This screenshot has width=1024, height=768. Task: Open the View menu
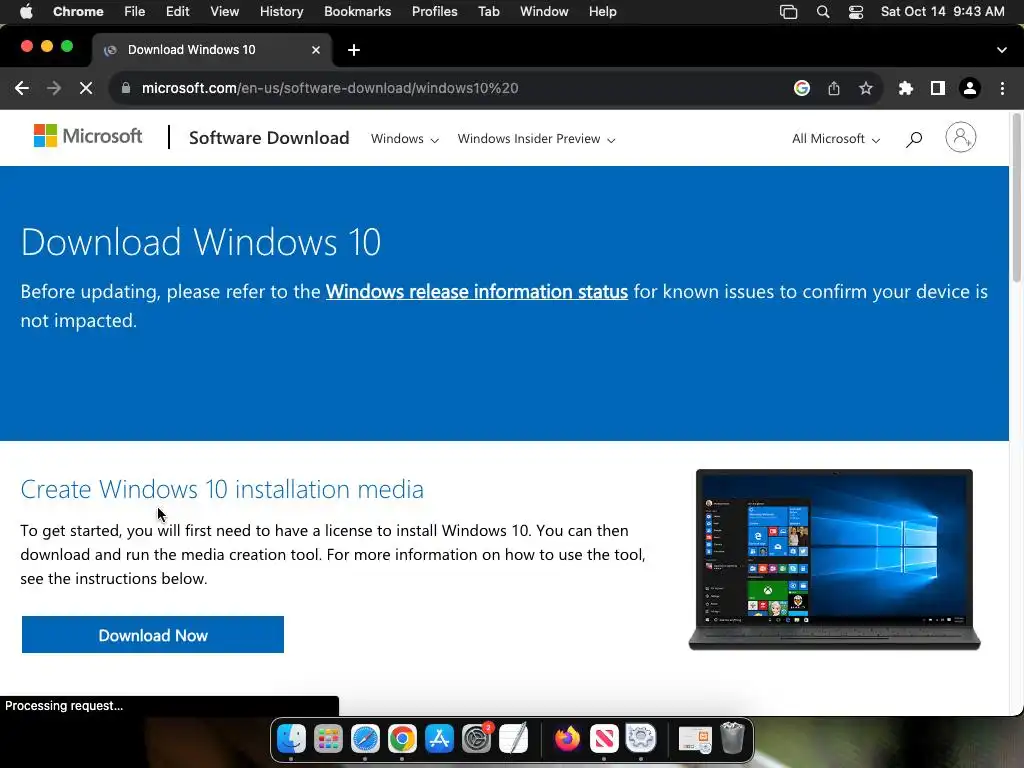coord(225,12)
